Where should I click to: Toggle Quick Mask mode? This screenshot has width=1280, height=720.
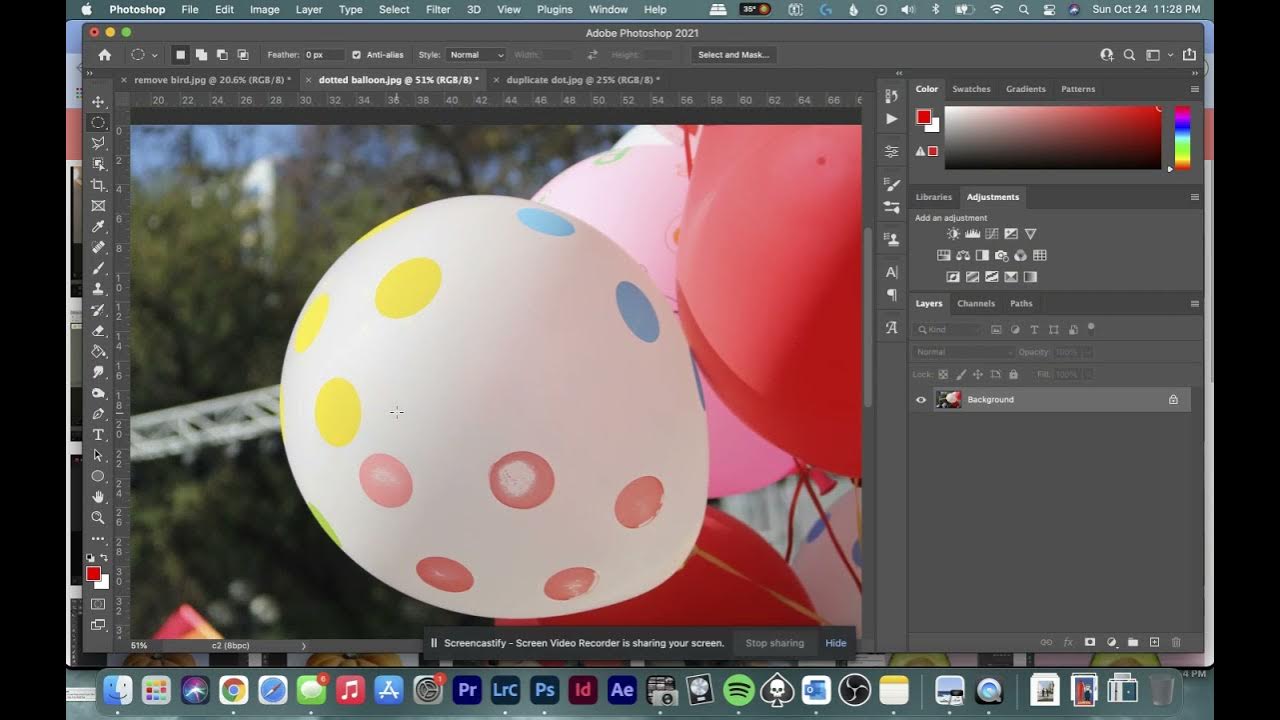tap(98, 604)
